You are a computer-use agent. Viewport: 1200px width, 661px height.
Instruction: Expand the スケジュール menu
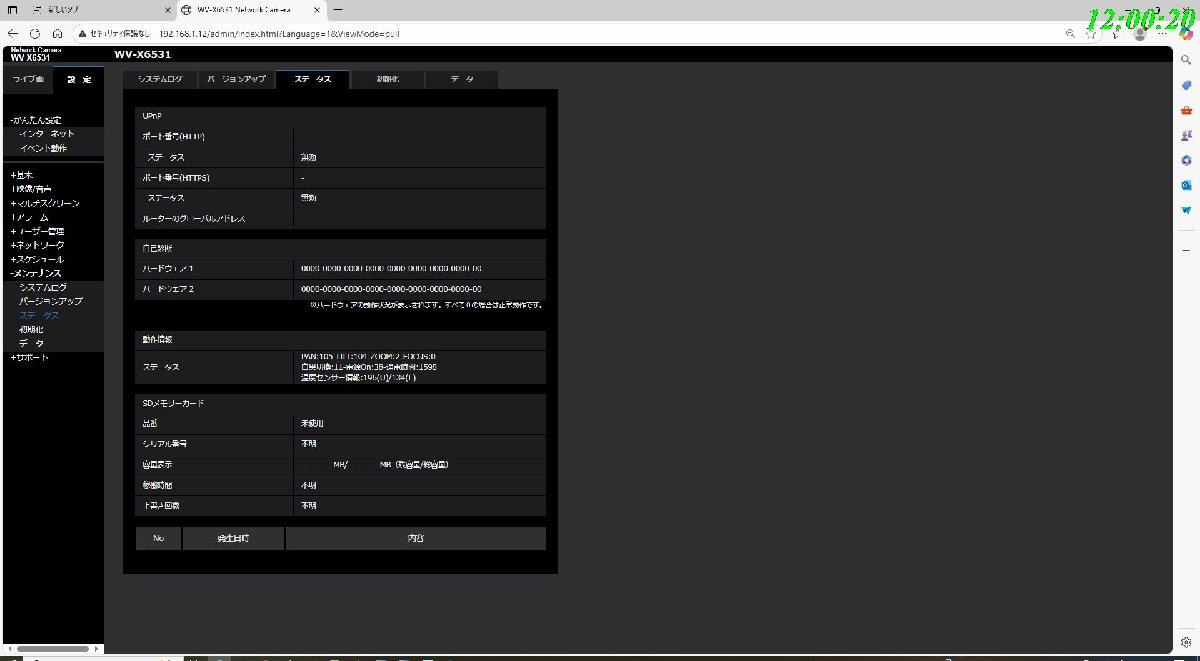coord(37,259)
